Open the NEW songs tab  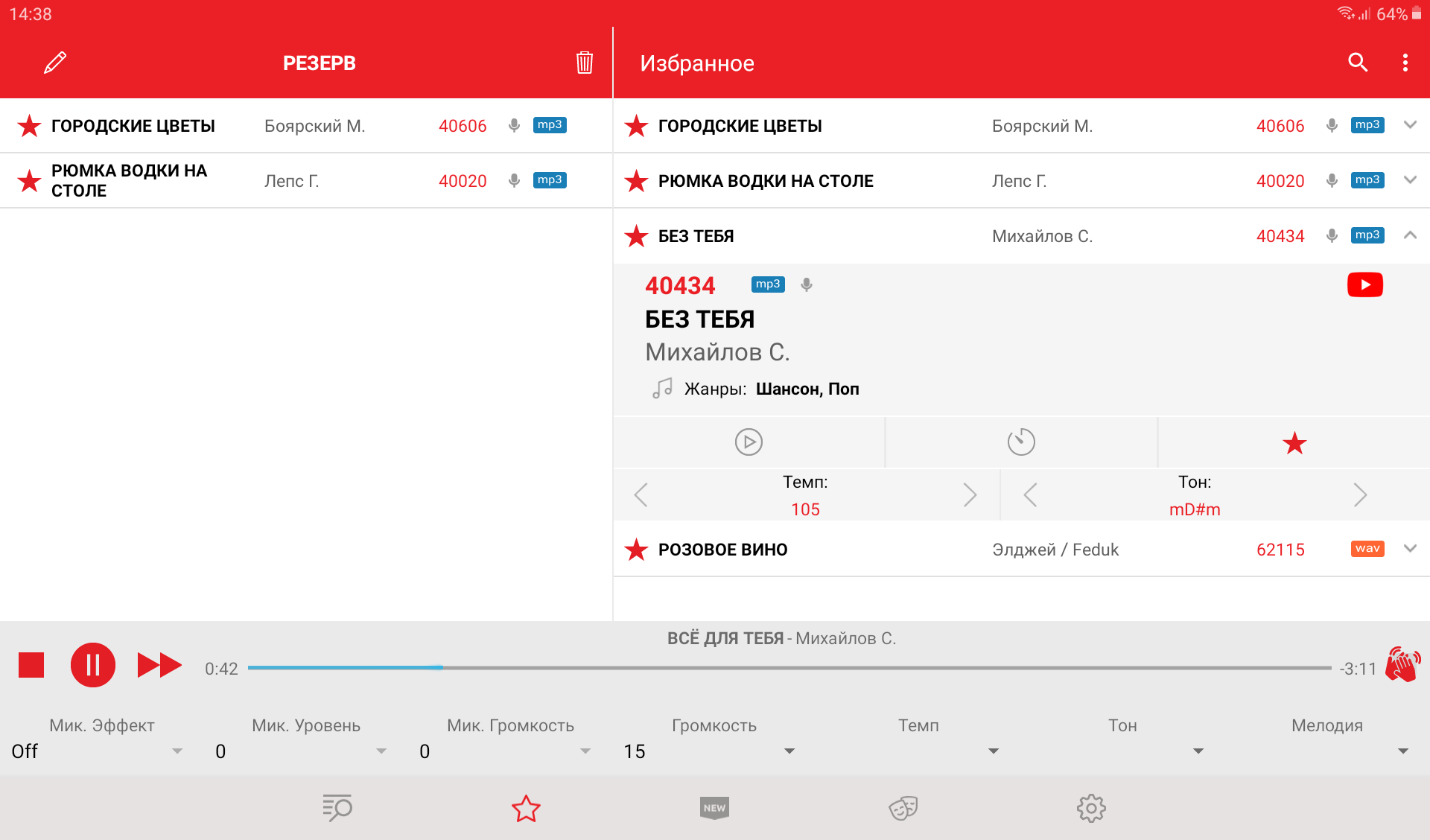[x=714, y=808]
